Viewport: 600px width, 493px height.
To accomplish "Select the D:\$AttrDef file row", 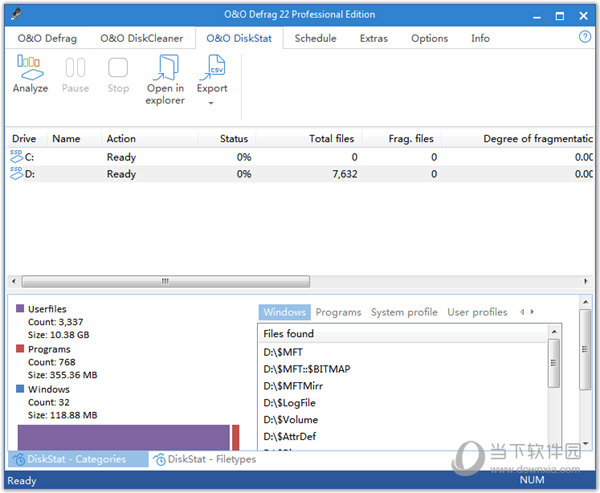I will [404, 436].
